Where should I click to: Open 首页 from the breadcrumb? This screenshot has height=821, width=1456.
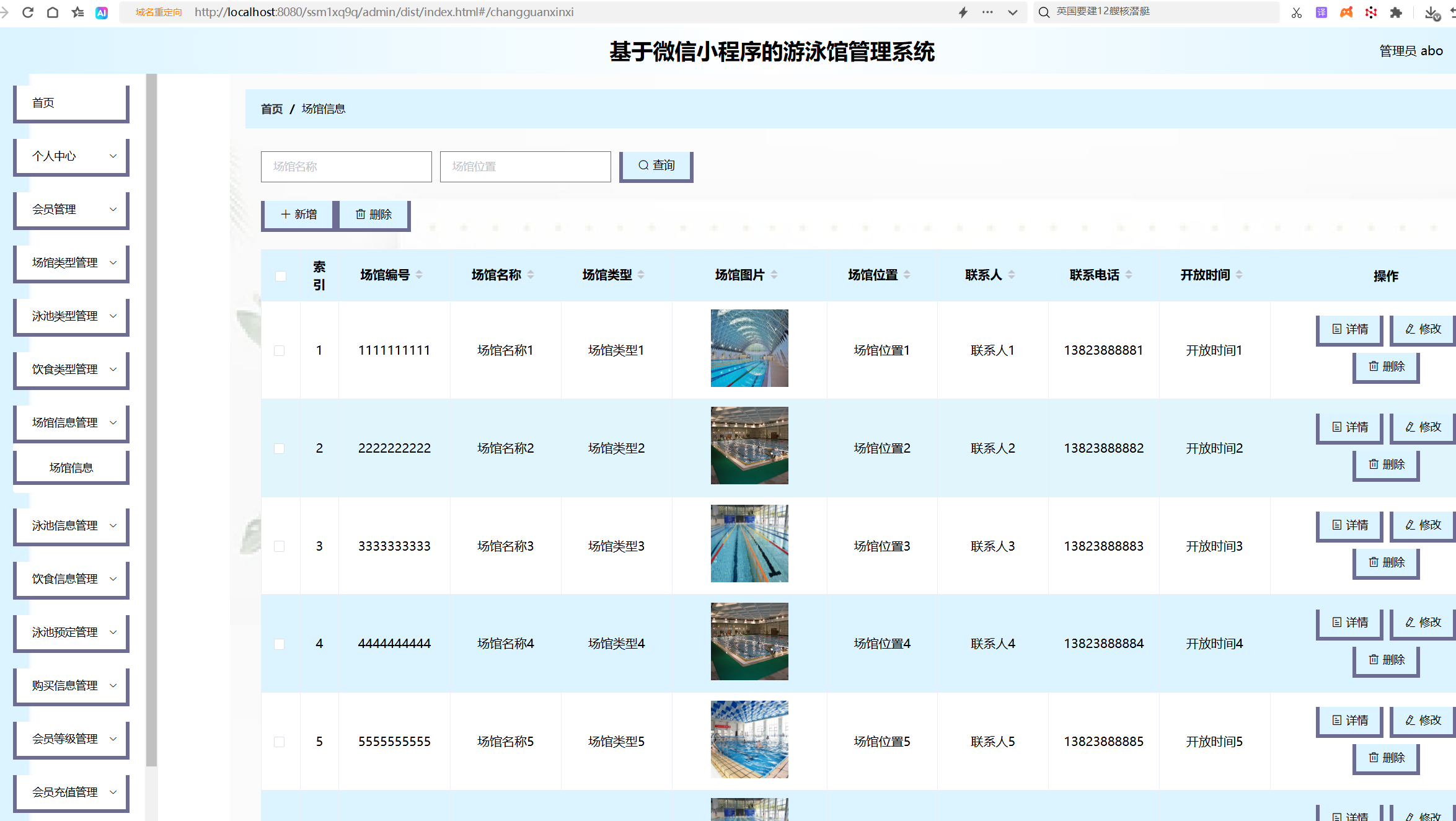pos(271,109)
